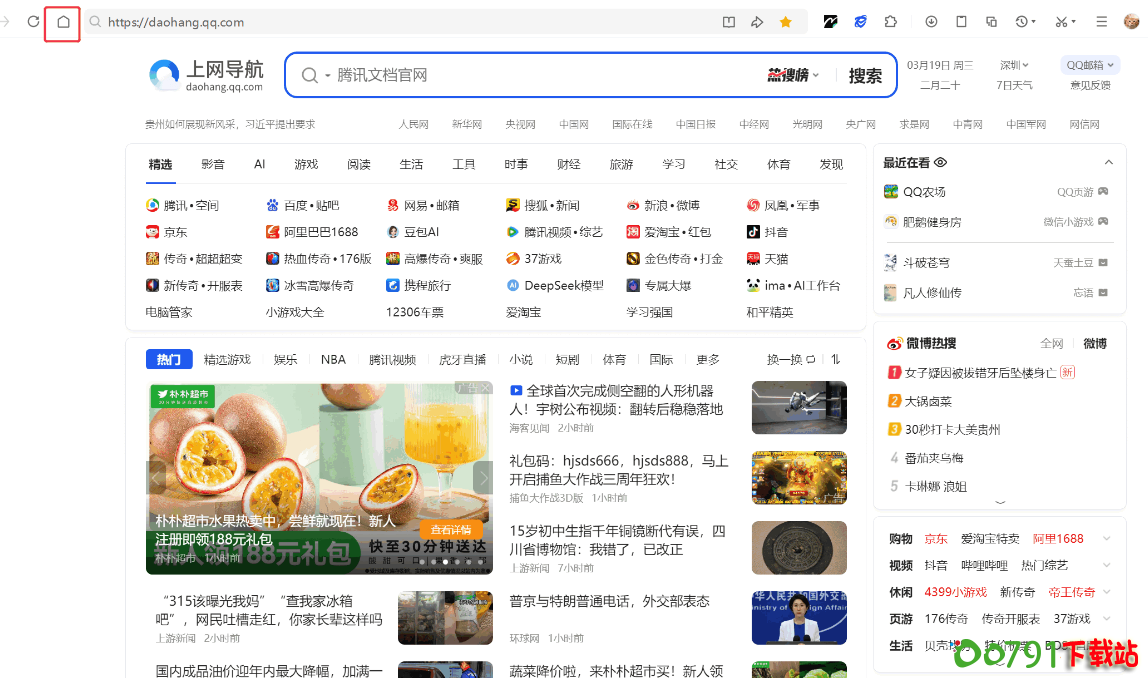This screenshot has height=678, width=1148.
Task: Switch hot search list to 微博
Action: click(1095, 343)
